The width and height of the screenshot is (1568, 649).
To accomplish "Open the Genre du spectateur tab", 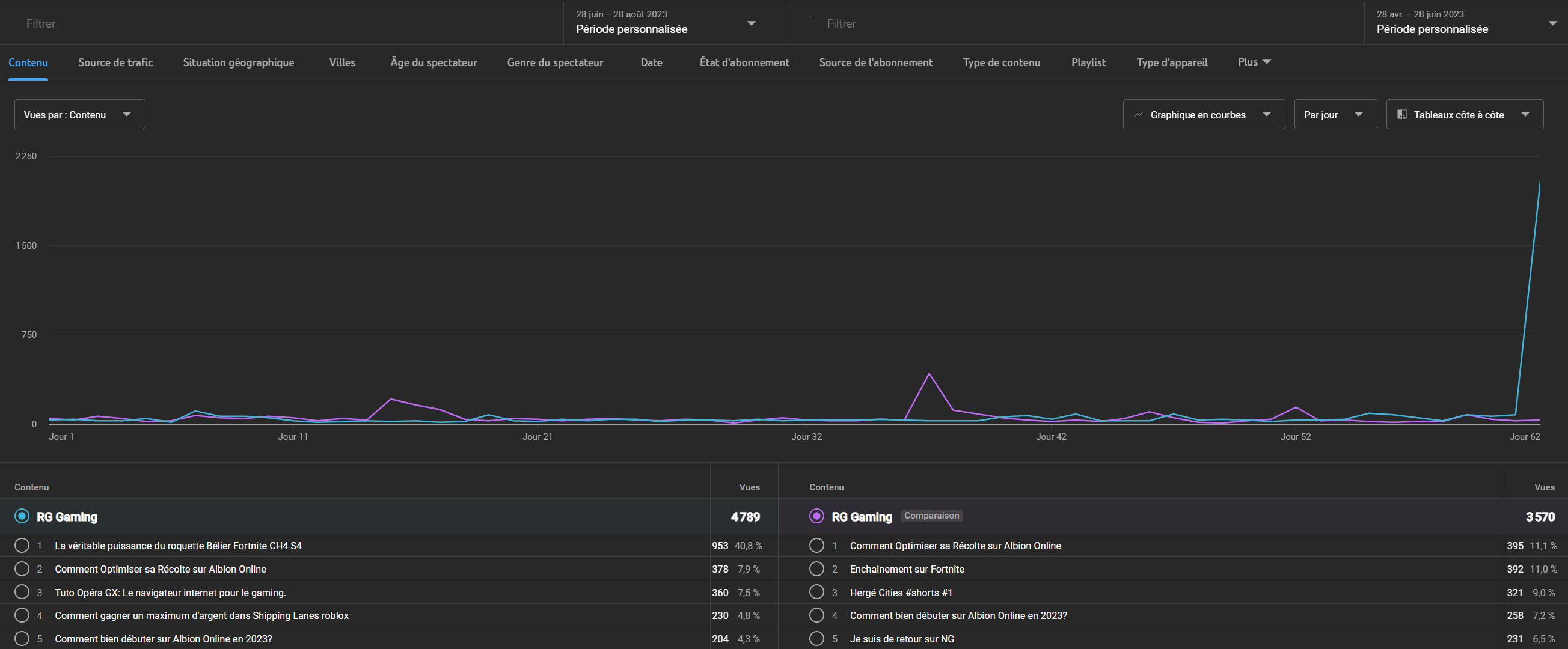I will coord(555,62).
